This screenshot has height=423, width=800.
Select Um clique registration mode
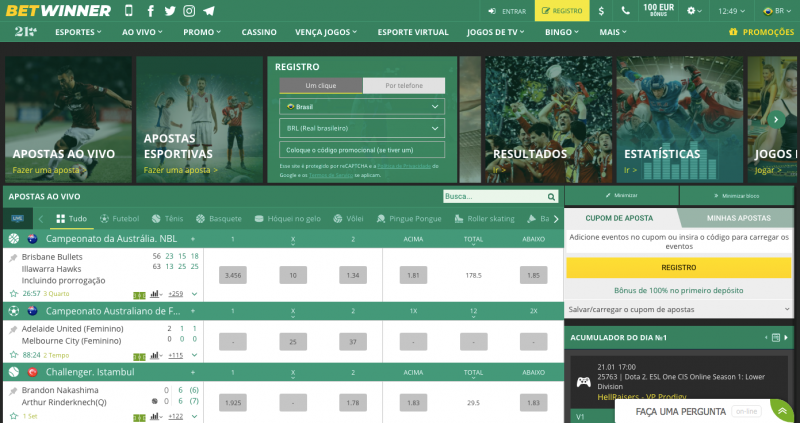321,86
